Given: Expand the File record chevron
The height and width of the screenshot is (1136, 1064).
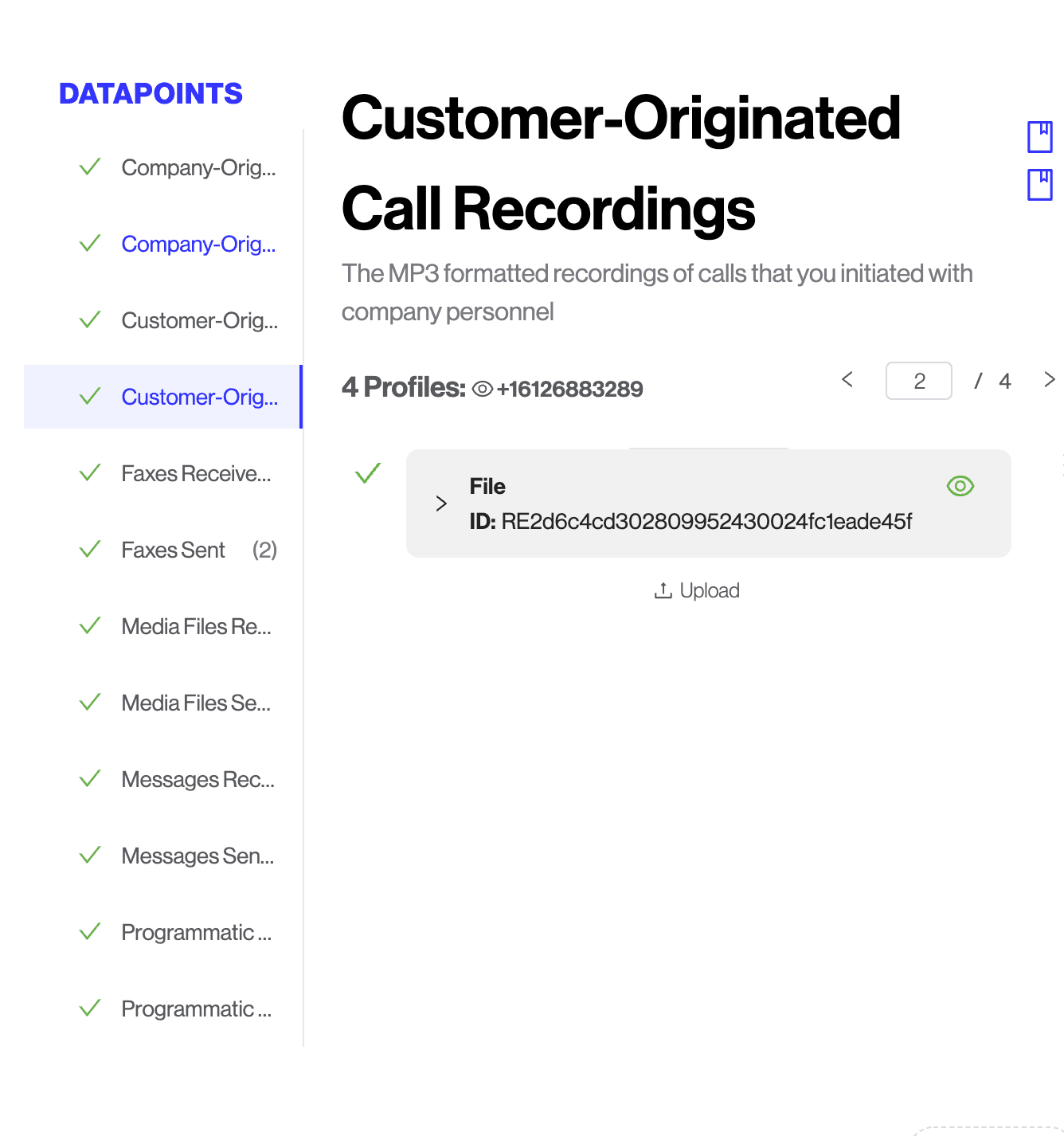Looking at the screenshot, I should point(441,503).
